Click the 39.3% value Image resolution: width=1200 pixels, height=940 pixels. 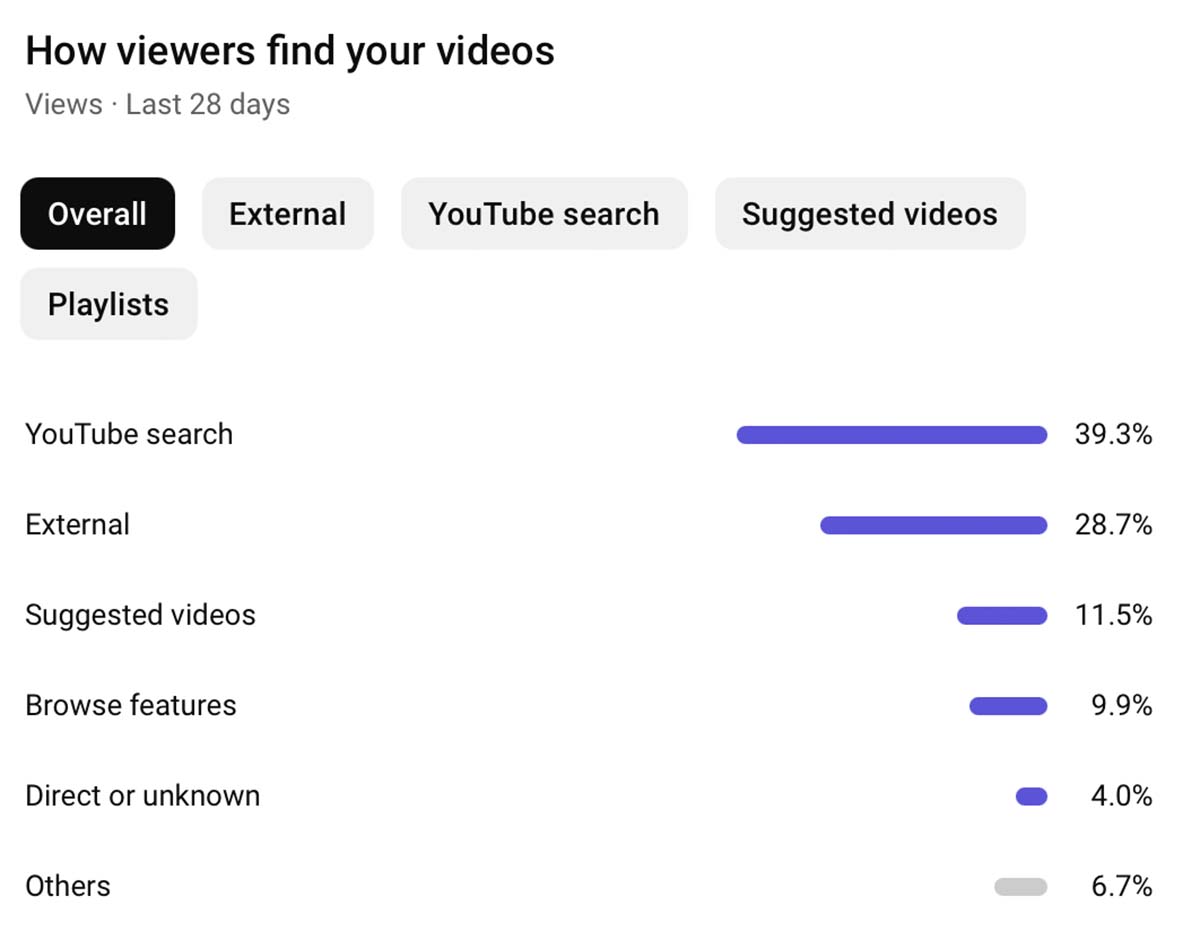1113,435
